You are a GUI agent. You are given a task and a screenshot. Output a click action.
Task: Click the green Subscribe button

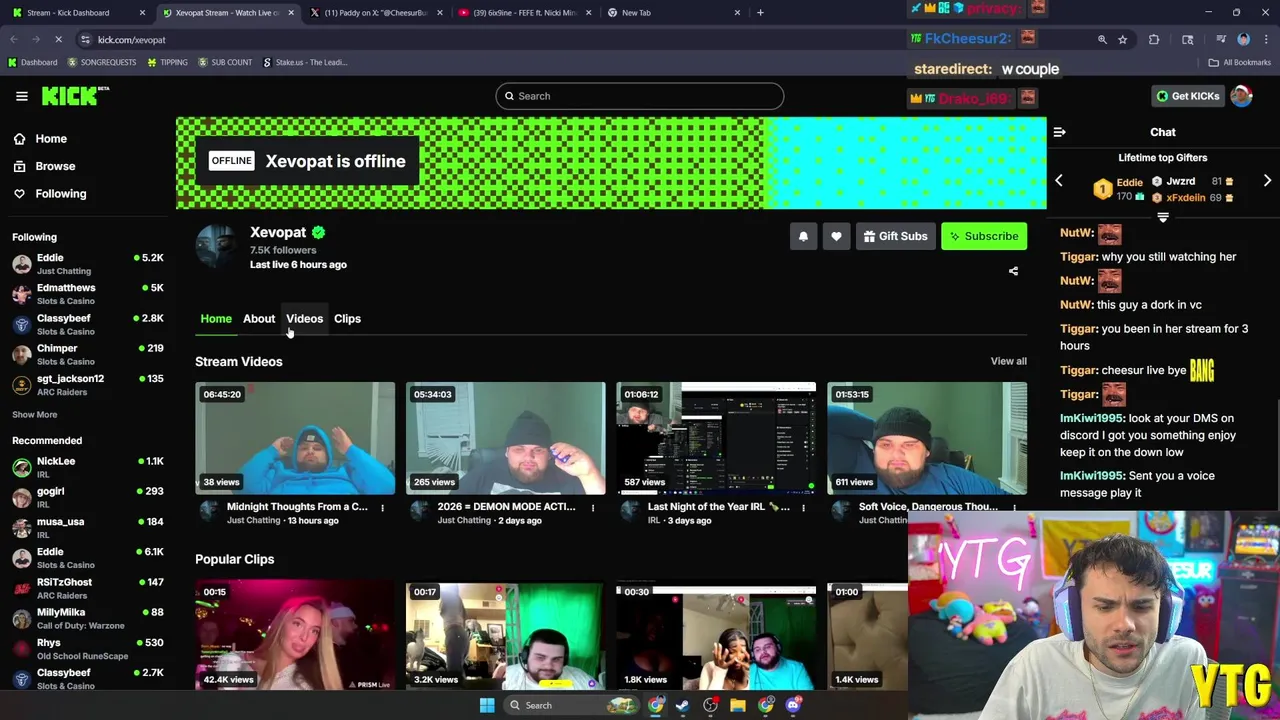[x=984, y=236]
